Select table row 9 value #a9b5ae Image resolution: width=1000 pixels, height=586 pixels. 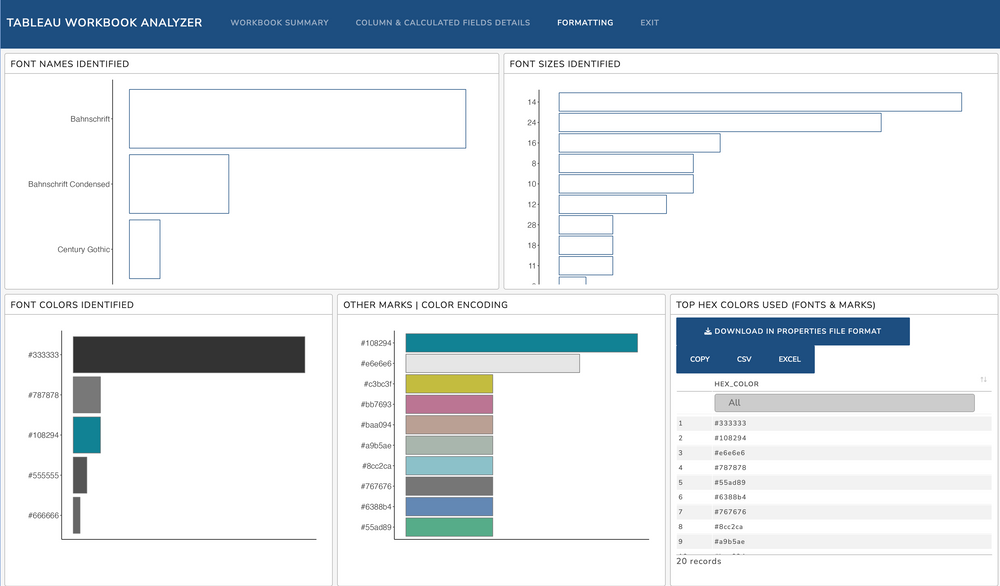click(x=730, y=541)
